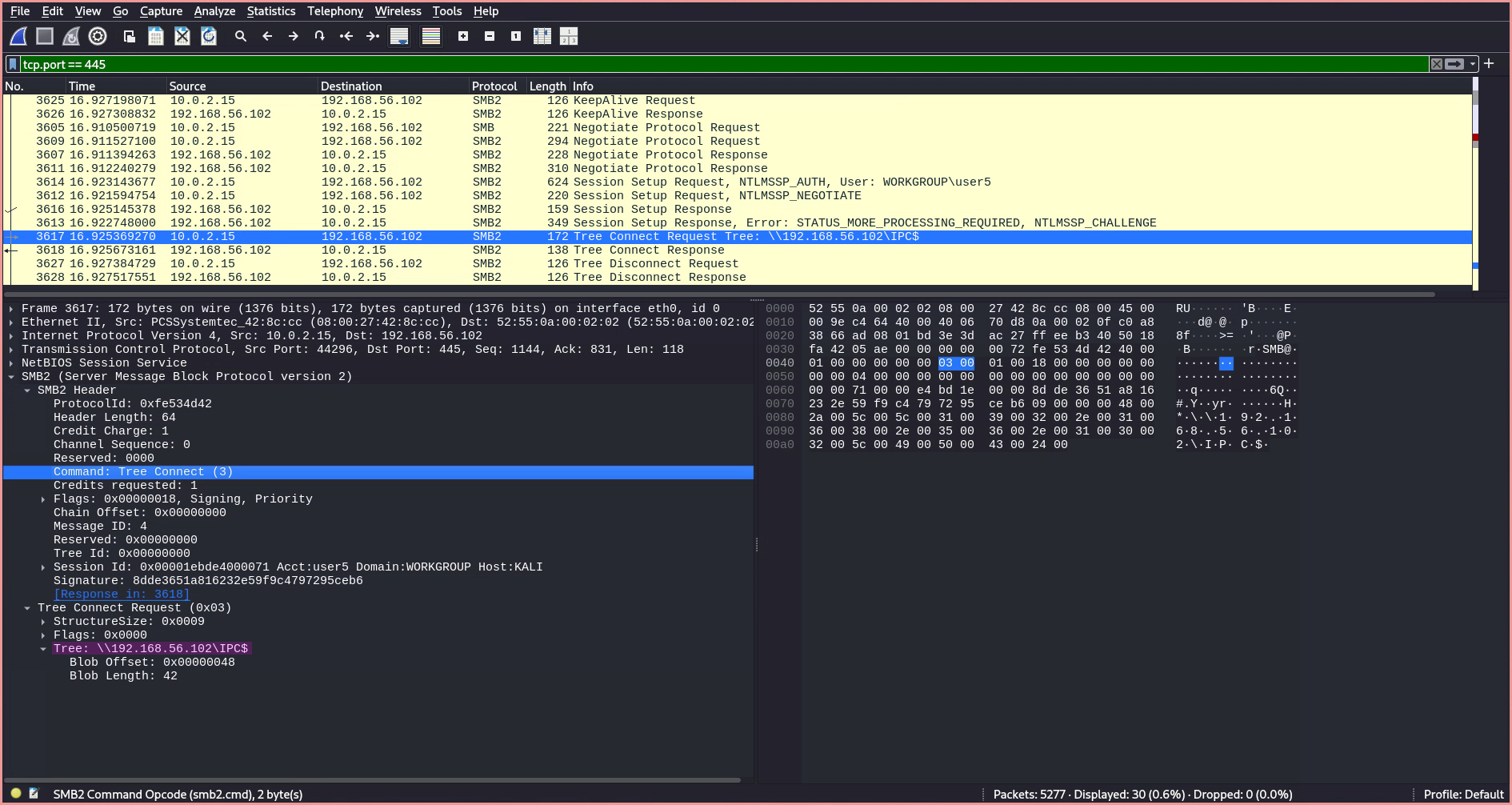The height and width of the screenshot is (805, 1512).
Task: Zoom out on packet text
Action: pyautogui.click(x=490, y=36)
